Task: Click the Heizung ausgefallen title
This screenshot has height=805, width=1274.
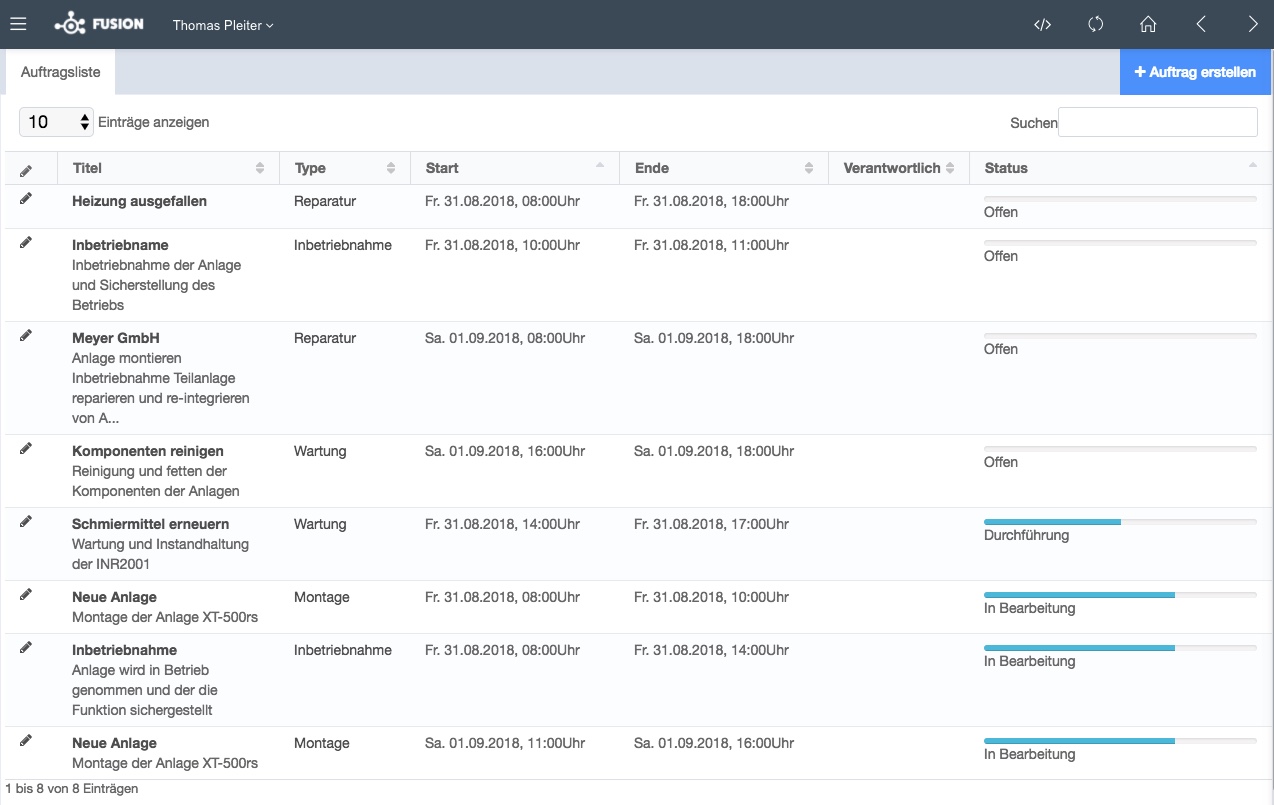Action: pos(140,201)
